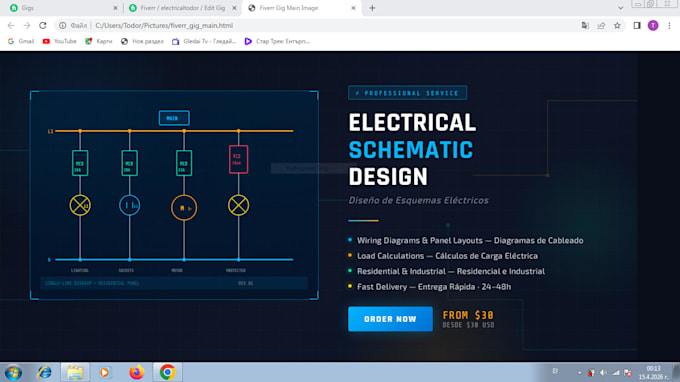Reload the current page
The image size is (680, 382).
pos(42,26)
